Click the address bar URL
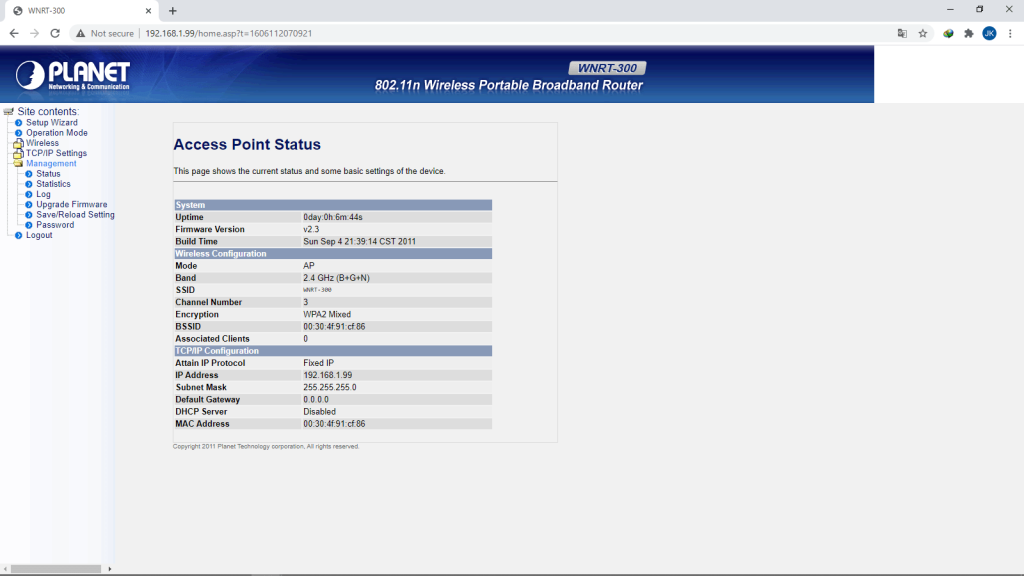Image resolution: width=1024 pixels, height=577 pixels. click(x=229, y=33)
